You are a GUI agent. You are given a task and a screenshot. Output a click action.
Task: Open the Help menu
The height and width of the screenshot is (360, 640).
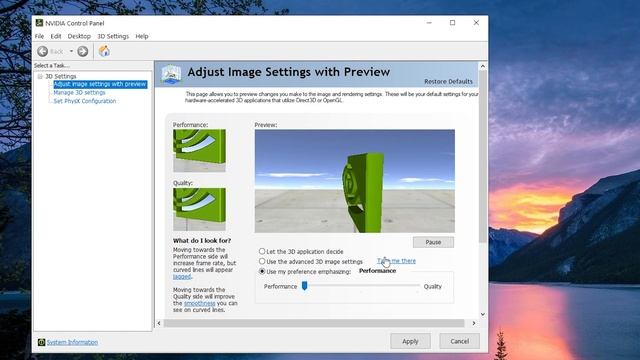[x=142, y=36]
